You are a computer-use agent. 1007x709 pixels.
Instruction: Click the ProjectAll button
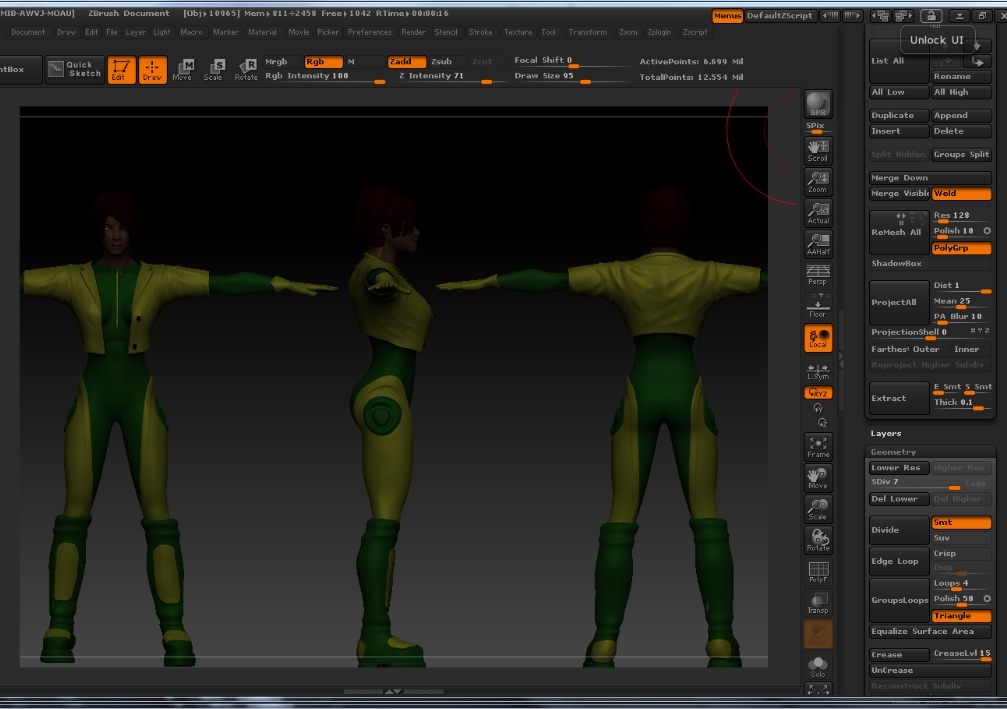(899, 302)
